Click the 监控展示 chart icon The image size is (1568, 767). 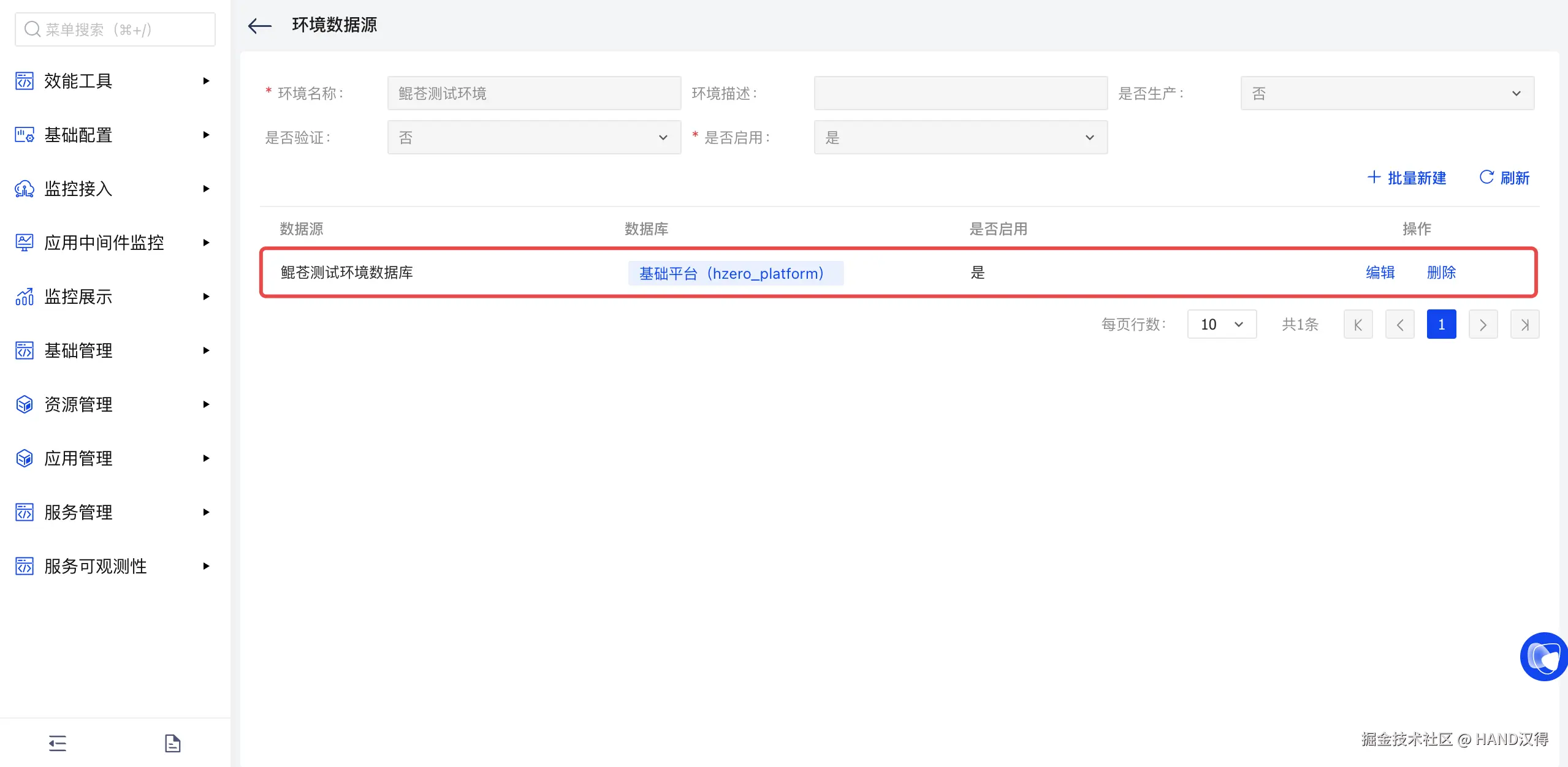25,297
